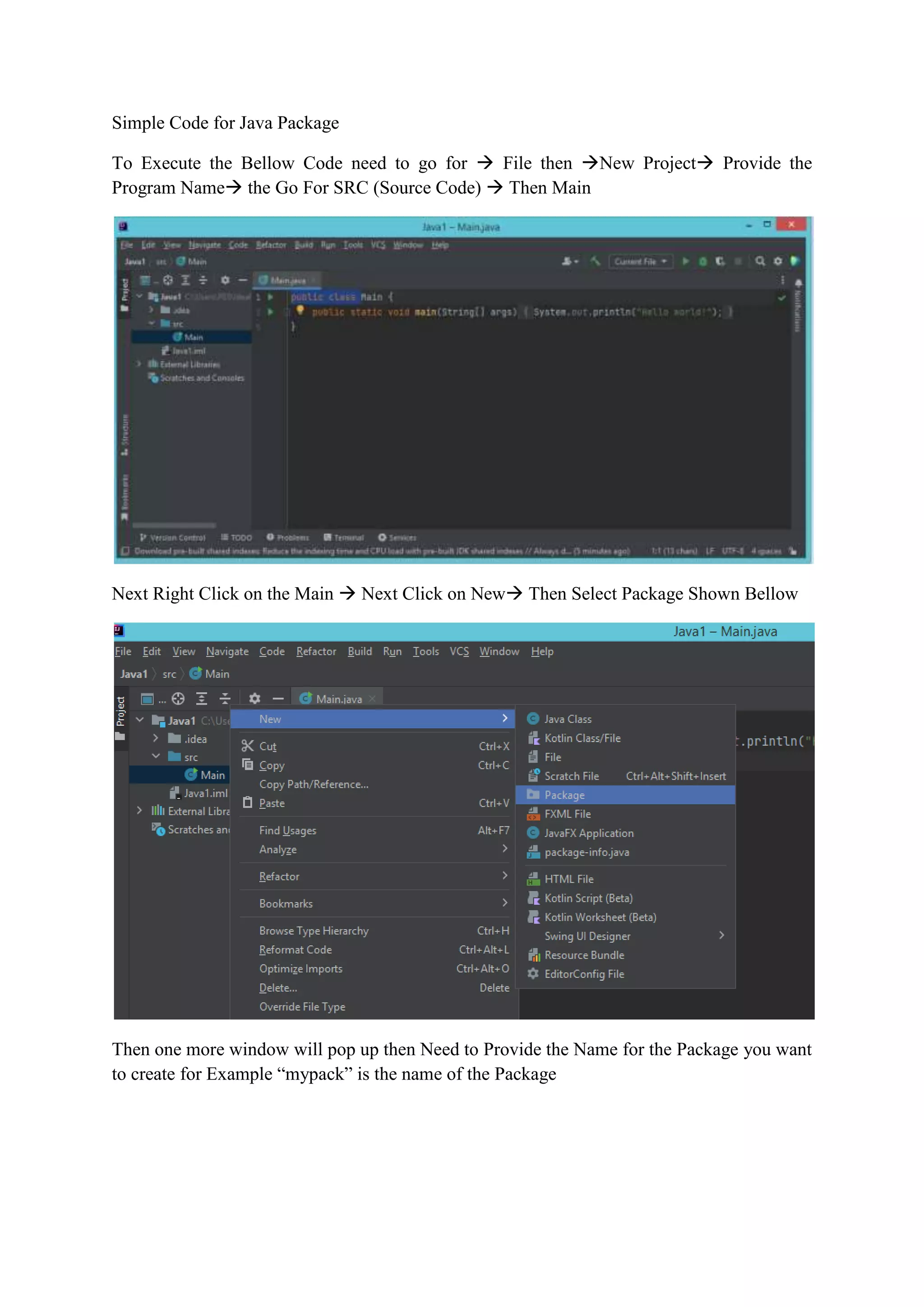Choose Kotlin Class/File from the New submenu
Viewport: 924px width, 1307px height.
click(625, 738)
